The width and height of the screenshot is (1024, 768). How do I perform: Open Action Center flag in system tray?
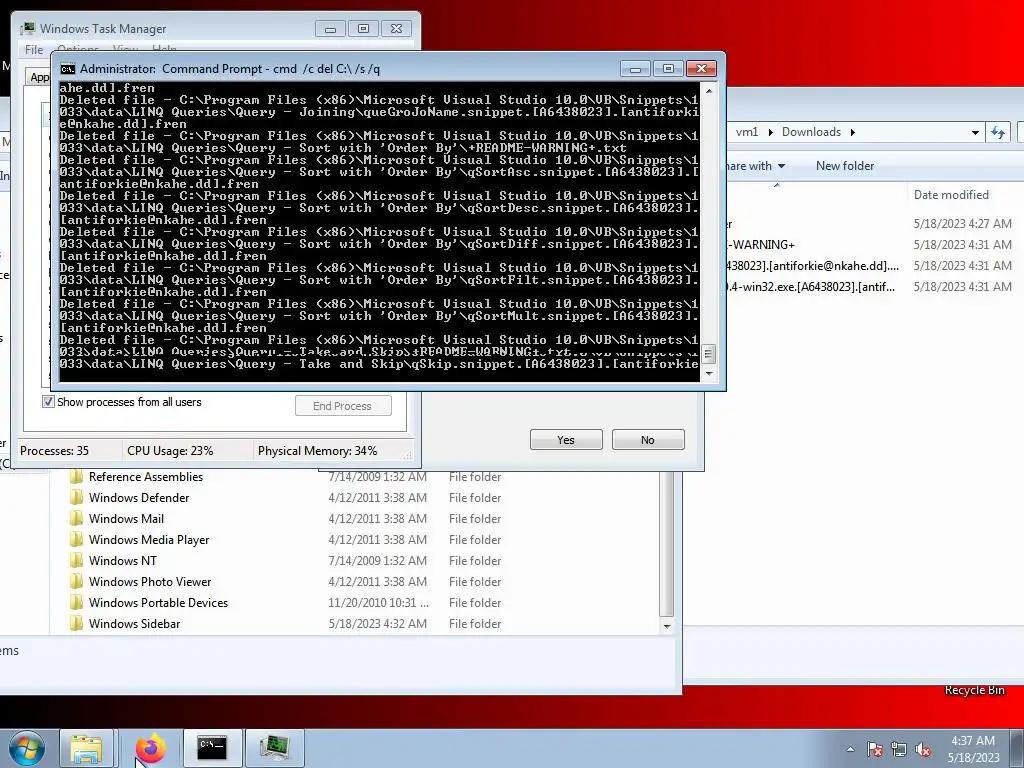[x=874, y=749]
